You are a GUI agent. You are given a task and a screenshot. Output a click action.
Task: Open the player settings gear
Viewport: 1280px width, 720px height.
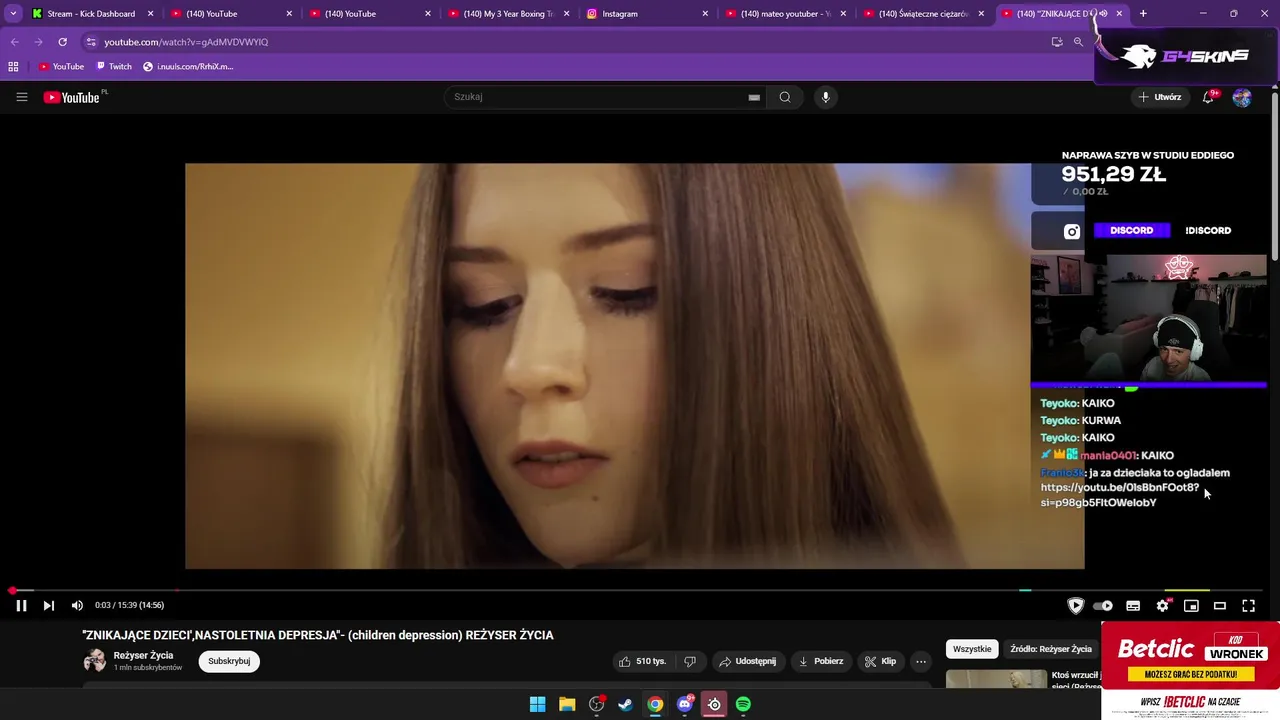click(x=1162, y=605)
